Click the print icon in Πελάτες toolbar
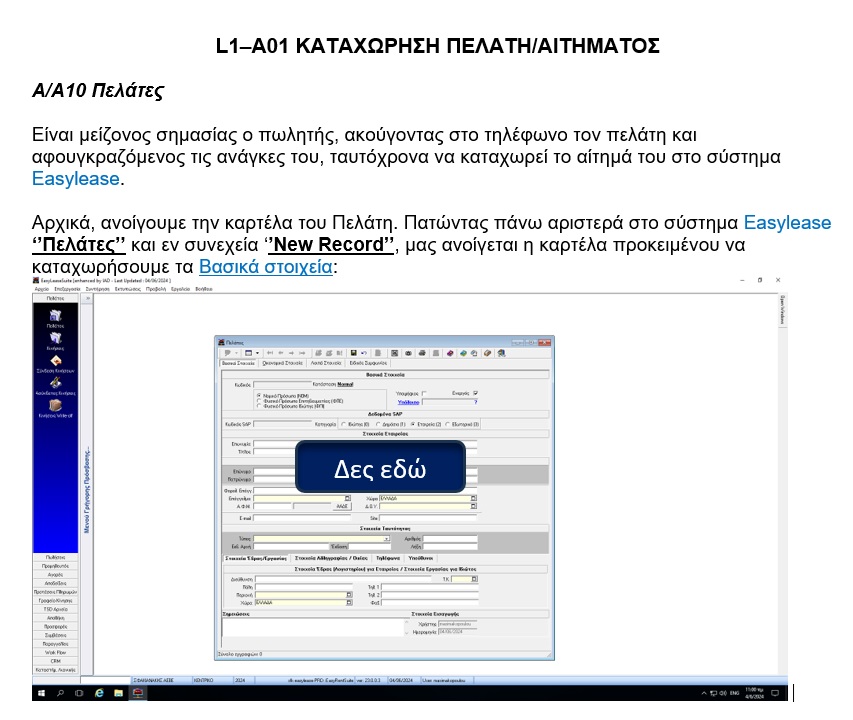This screenshot has width=853, height=720. 421,353
